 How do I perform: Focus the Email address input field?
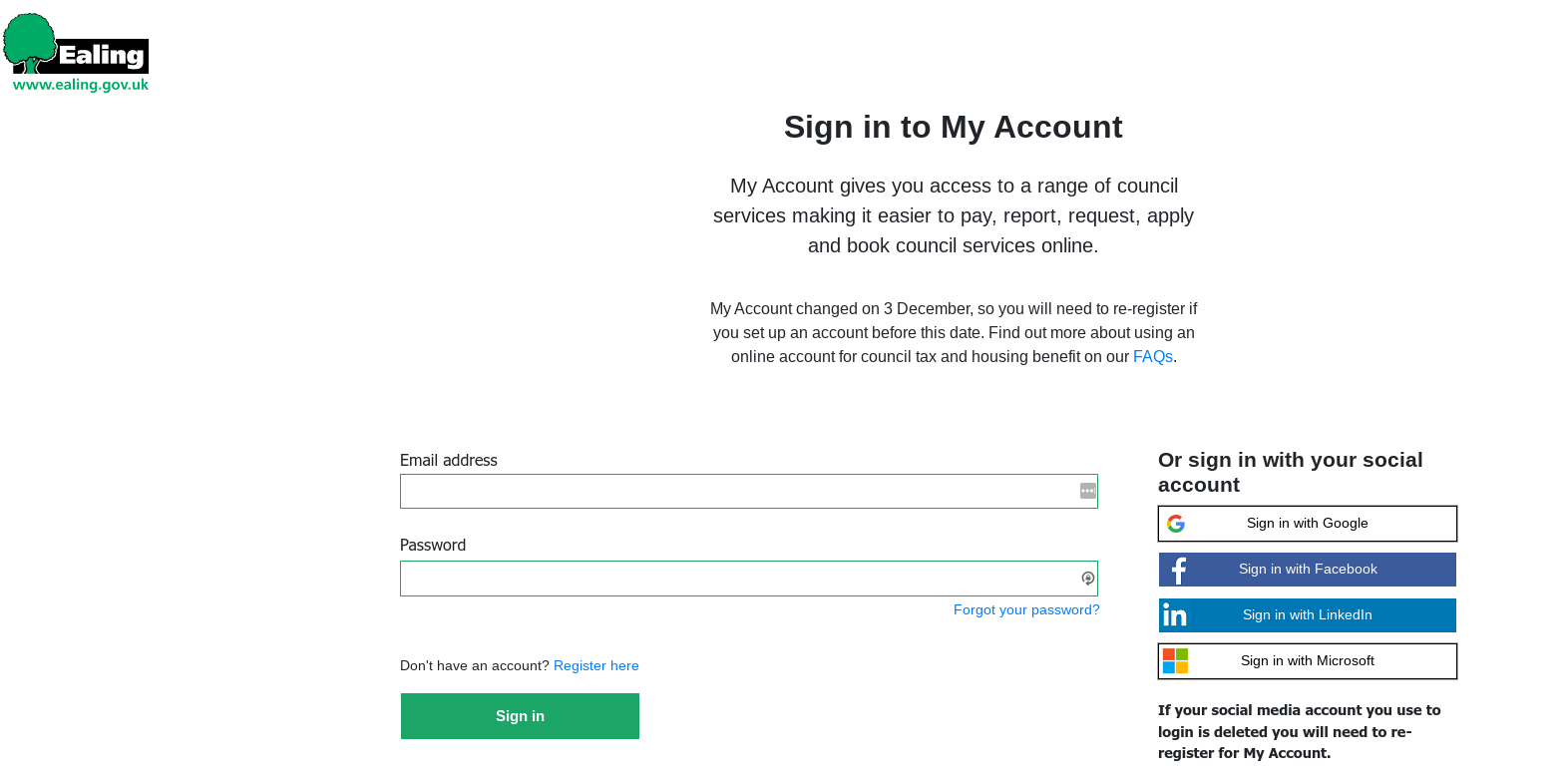[738, 492]
